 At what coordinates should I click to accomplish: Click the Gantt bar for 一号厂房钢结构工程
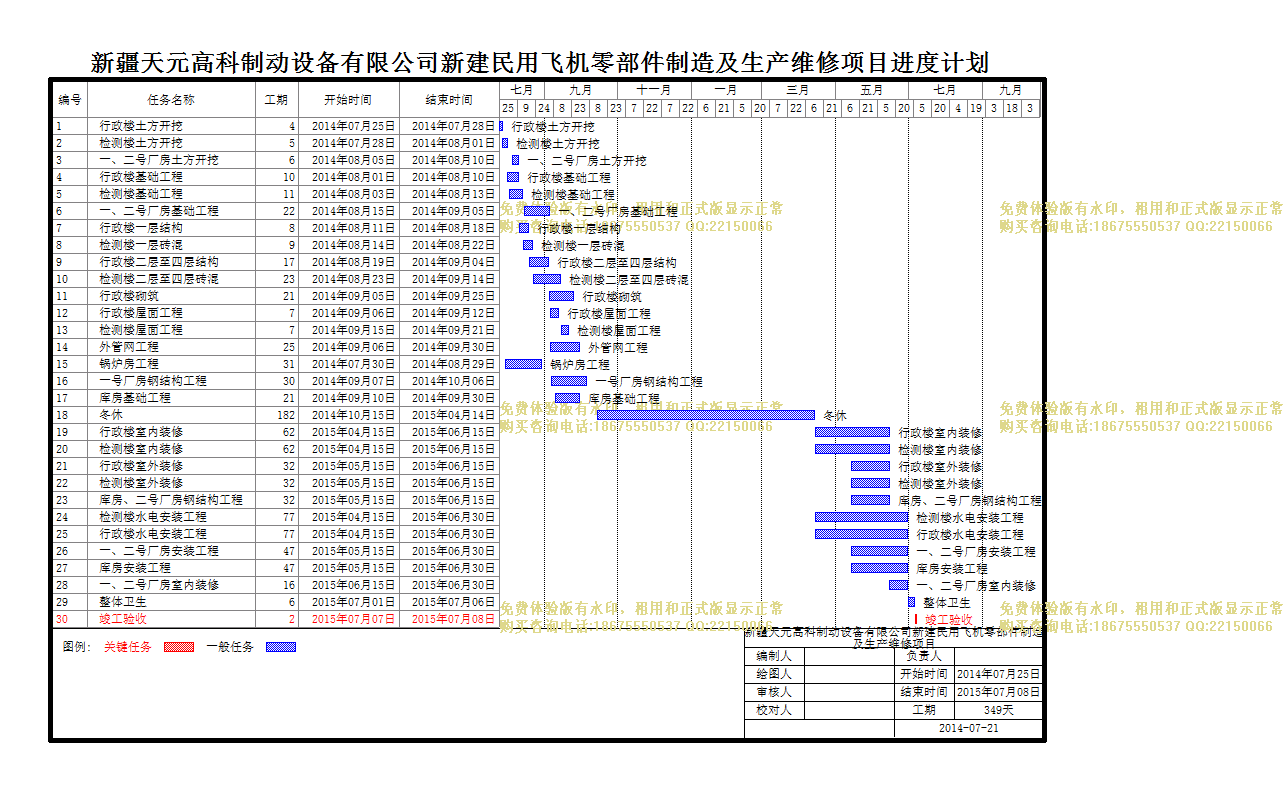[x=569, y=381]
